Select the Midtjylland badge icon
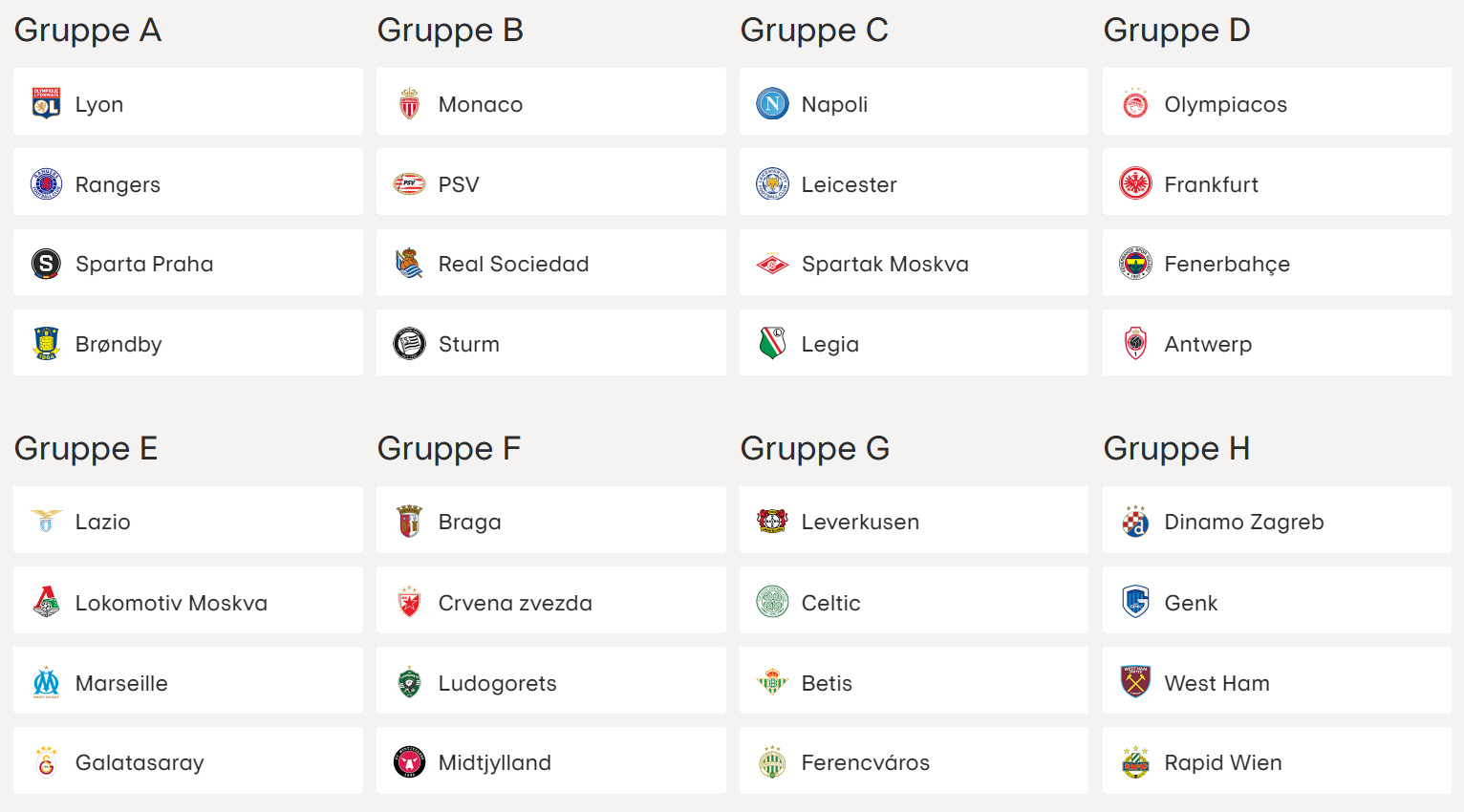Viewport: 1464px width, 812px height. 409,761
